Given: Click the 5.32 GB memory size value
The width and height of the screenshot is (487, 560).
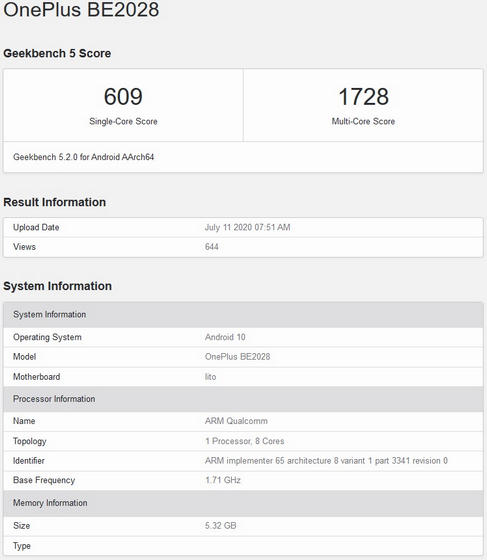Looking at the screenshot, I should click(x=221, y=526).
